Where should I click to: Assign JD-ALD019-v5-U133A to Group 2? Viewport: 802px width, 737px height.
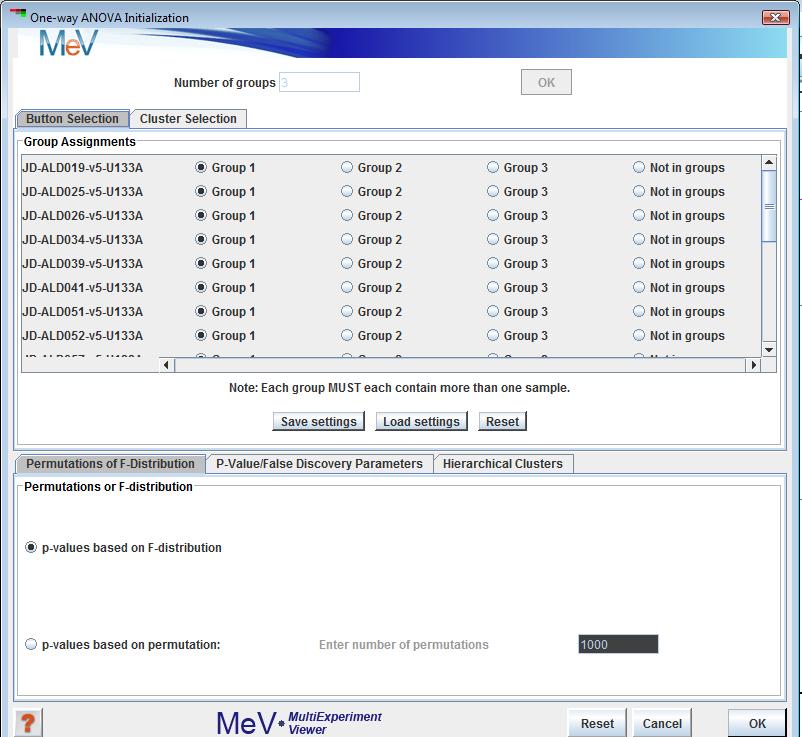click(x=347, y=168)
